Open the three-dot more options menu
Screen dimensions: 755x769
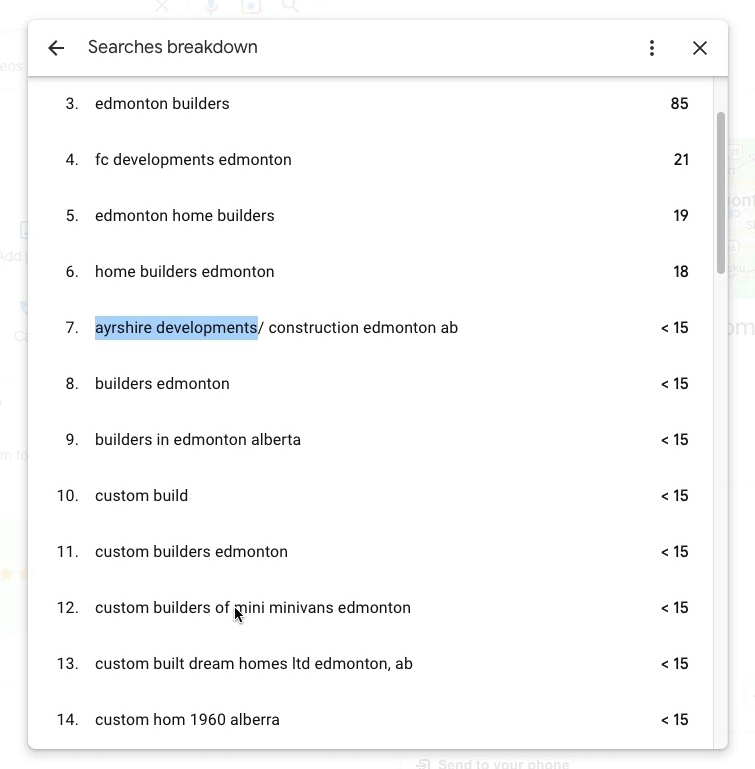tap(652, 48)
